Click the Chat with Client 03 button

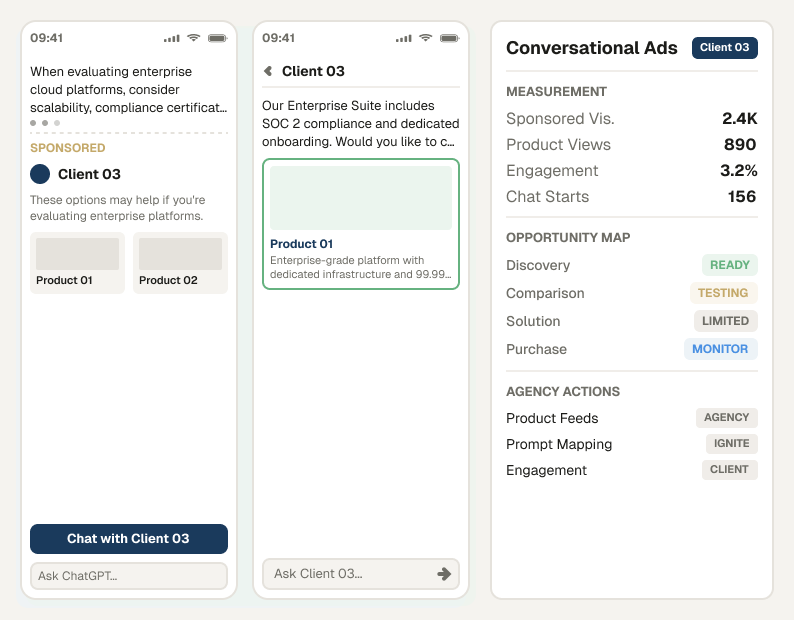(x=129, y=538)
